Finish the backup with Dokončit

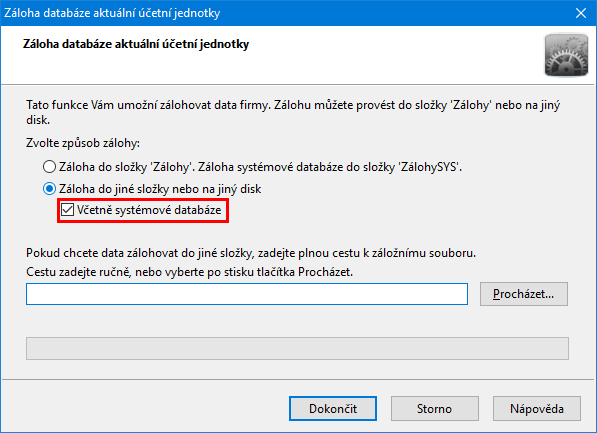click(x=333, y=409)
